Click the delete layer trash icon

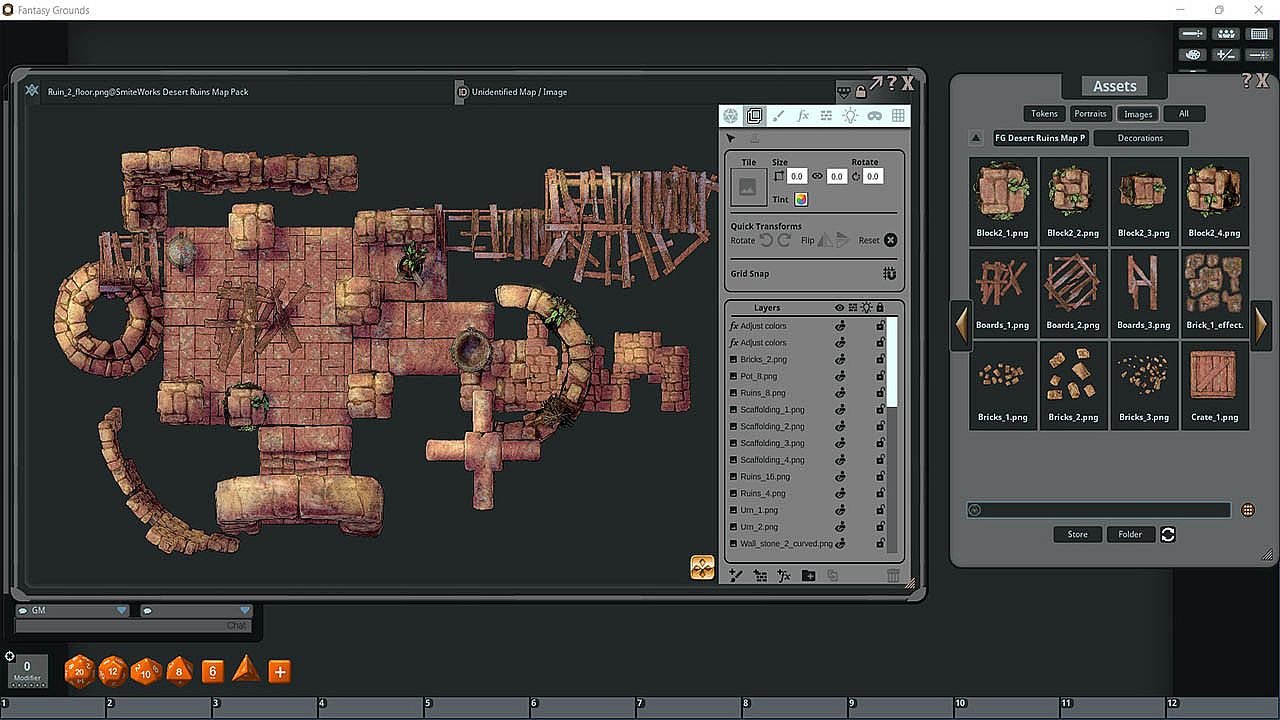893,576
